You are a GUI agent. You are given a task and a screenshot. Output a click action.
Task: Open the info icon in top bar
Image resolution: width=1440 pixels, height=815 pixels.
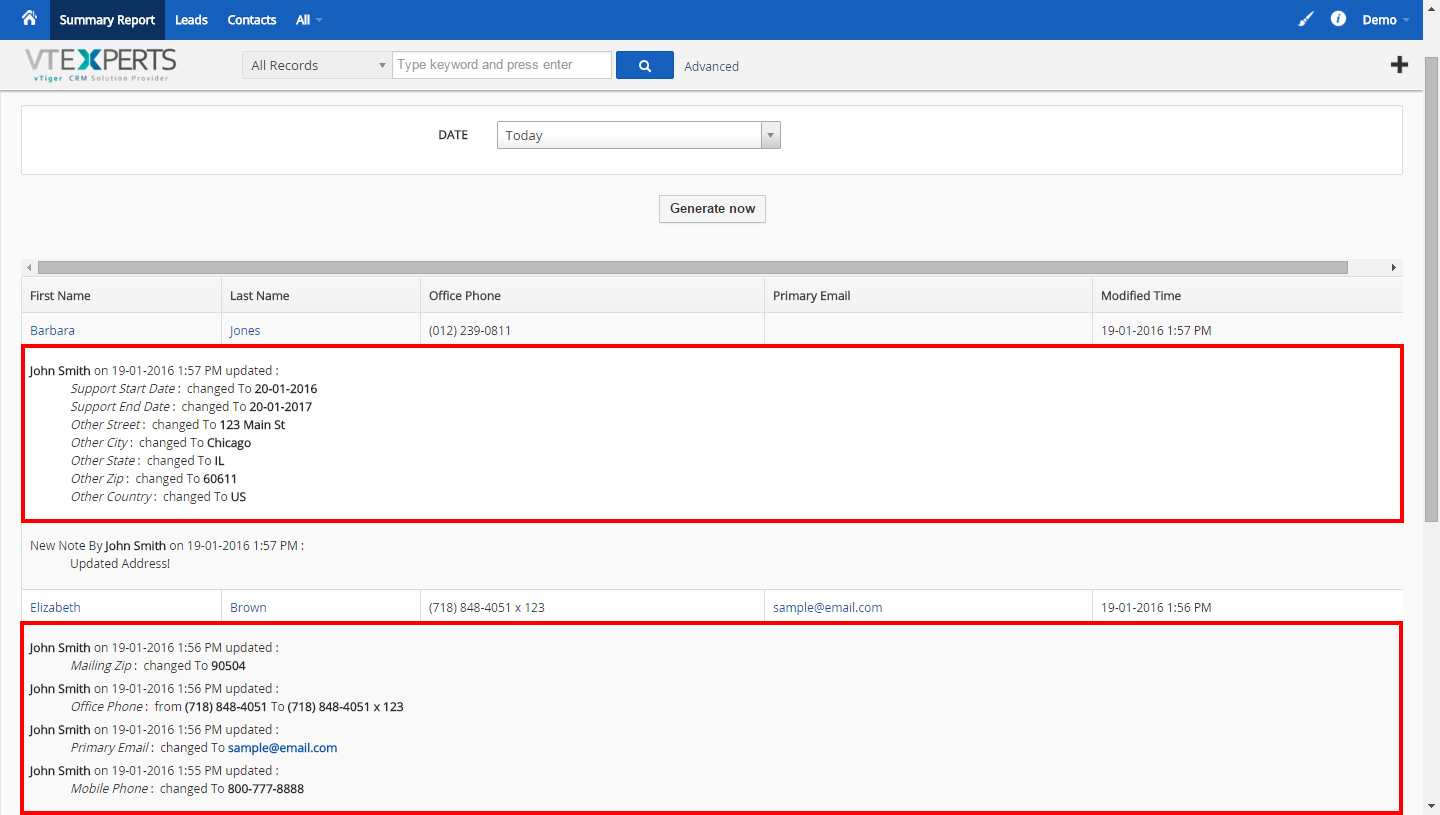[x=1338, y=19]
